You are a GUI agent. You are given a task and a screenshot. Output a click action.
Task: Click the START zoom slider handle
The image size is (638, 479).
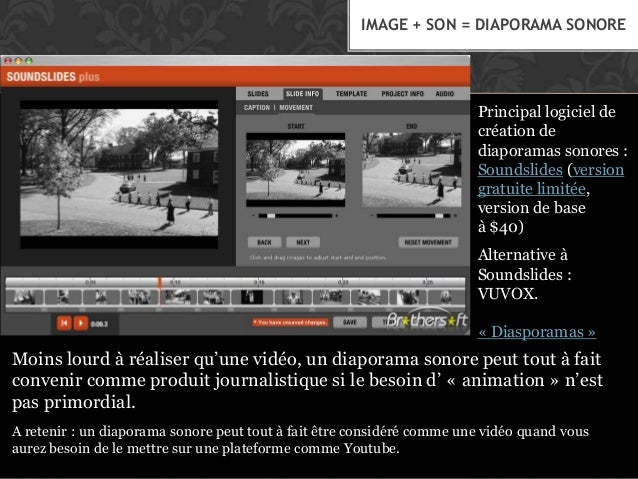pos(271,216)
